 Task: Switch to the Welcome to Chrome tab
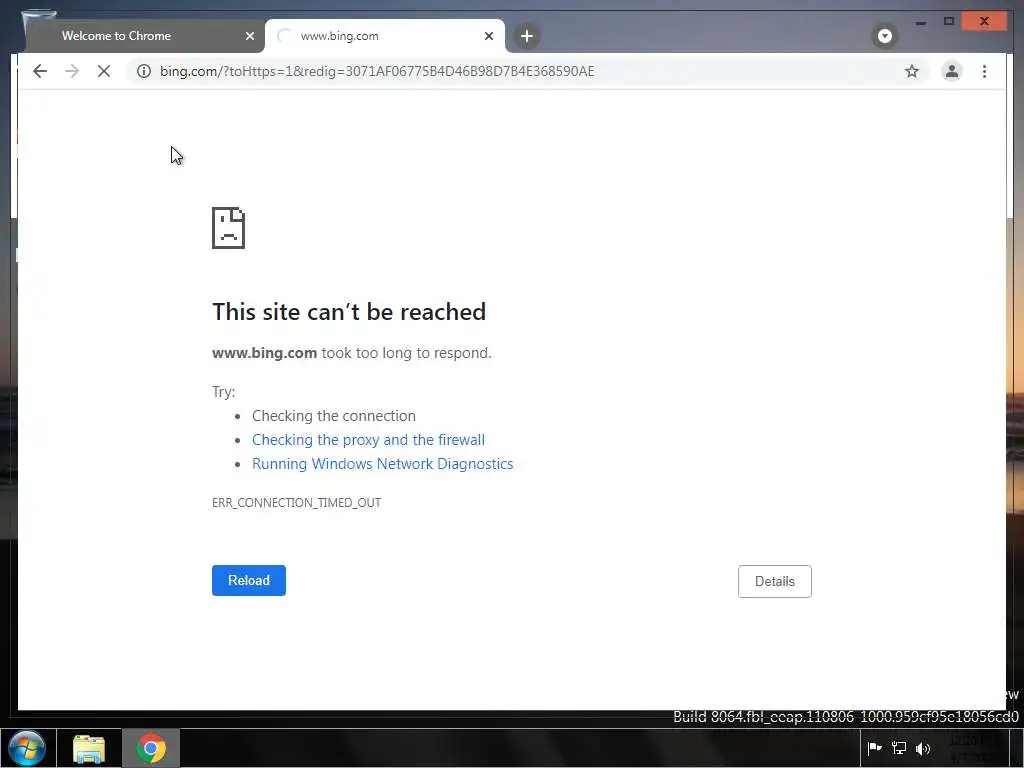point(144,36)
